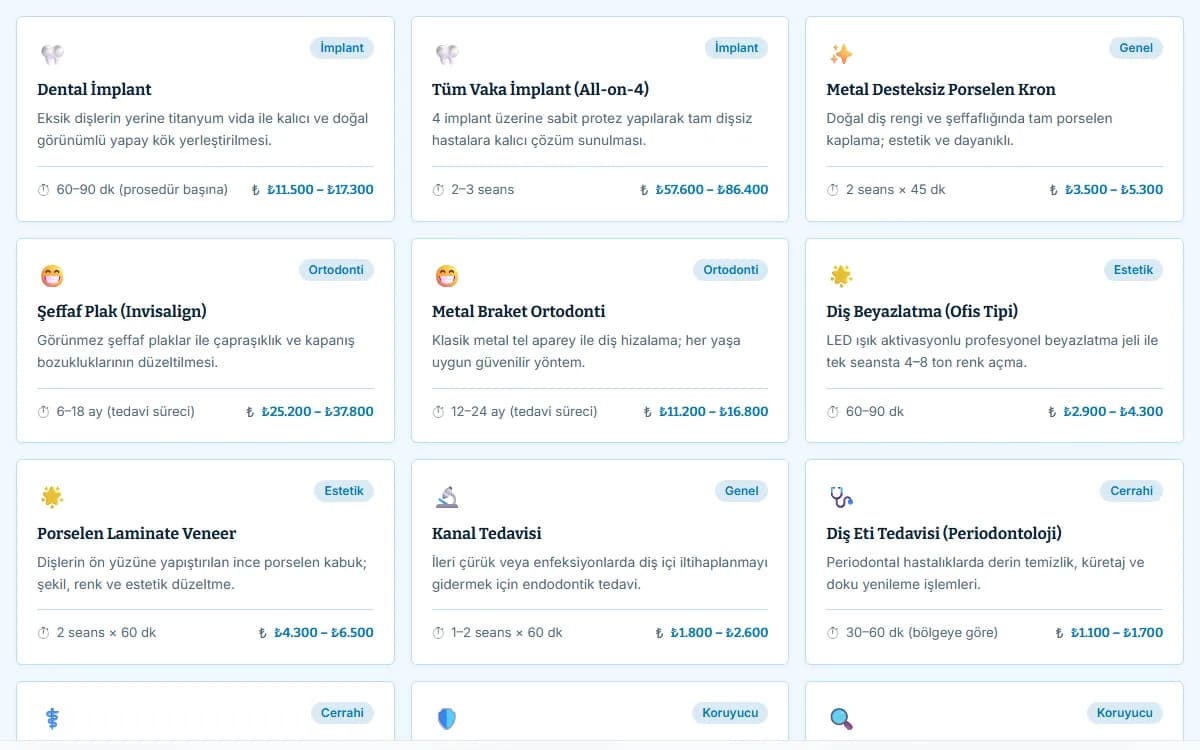Select the İmplant tag on Dental İmplant card
This screenshot has height=750, width=1200.
342,48
